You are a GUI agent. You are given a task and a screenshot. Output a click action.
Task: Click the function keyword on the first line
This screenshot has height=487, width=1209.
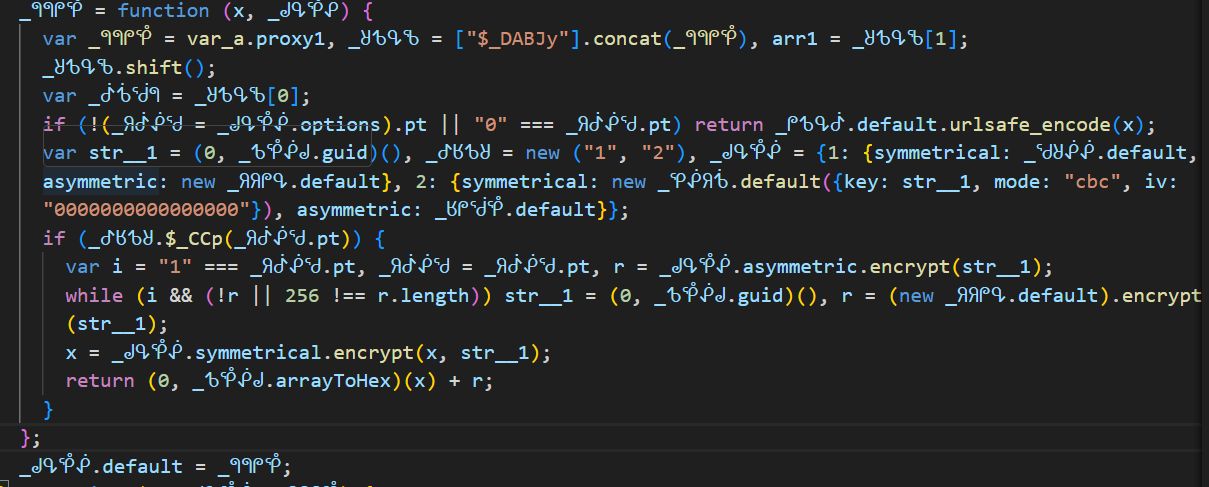pos(162,12)
